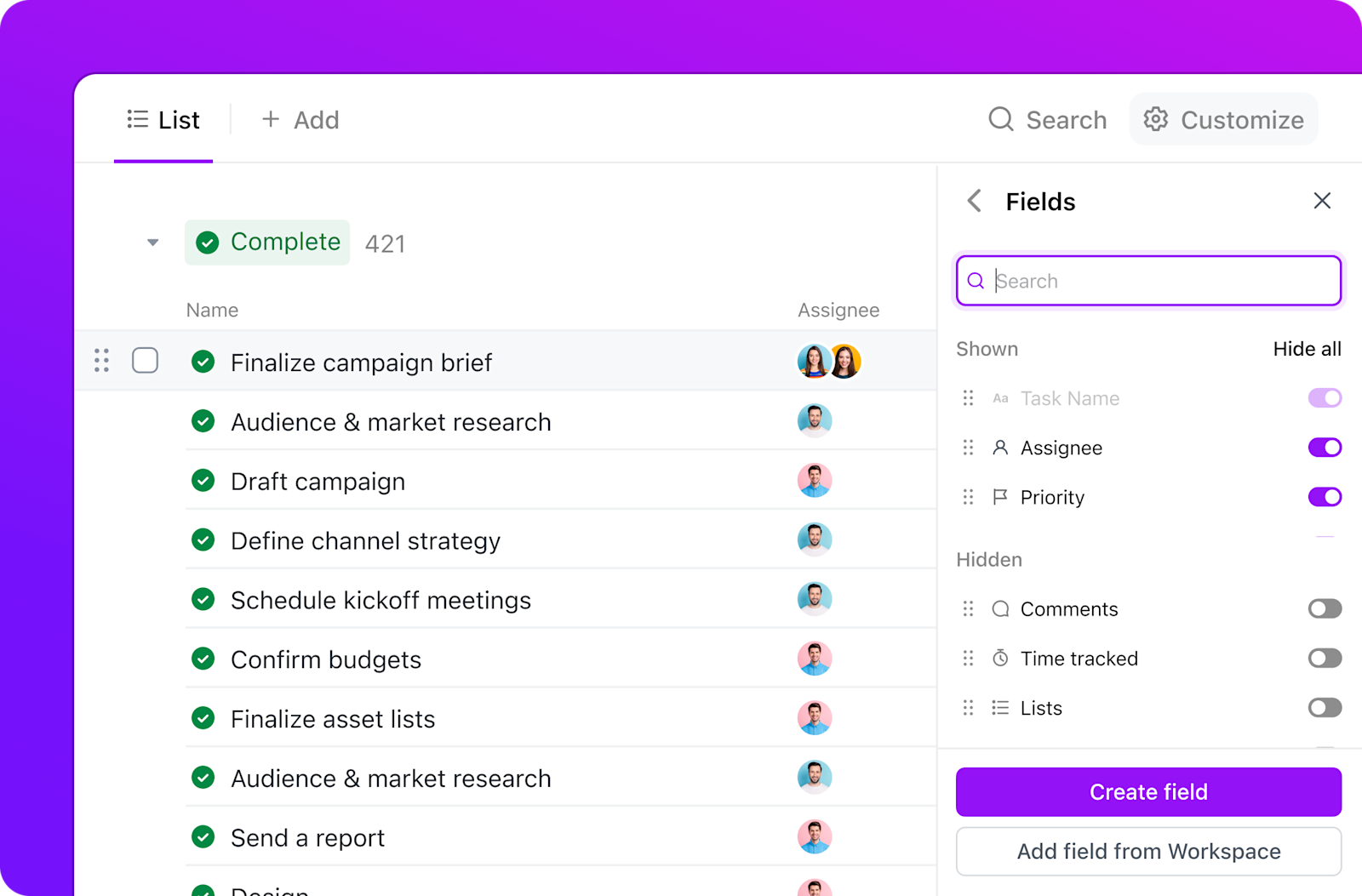This screenshot has height=896, width=1362.
Task: Switch to the List tab
Action: tap(176, 119)
